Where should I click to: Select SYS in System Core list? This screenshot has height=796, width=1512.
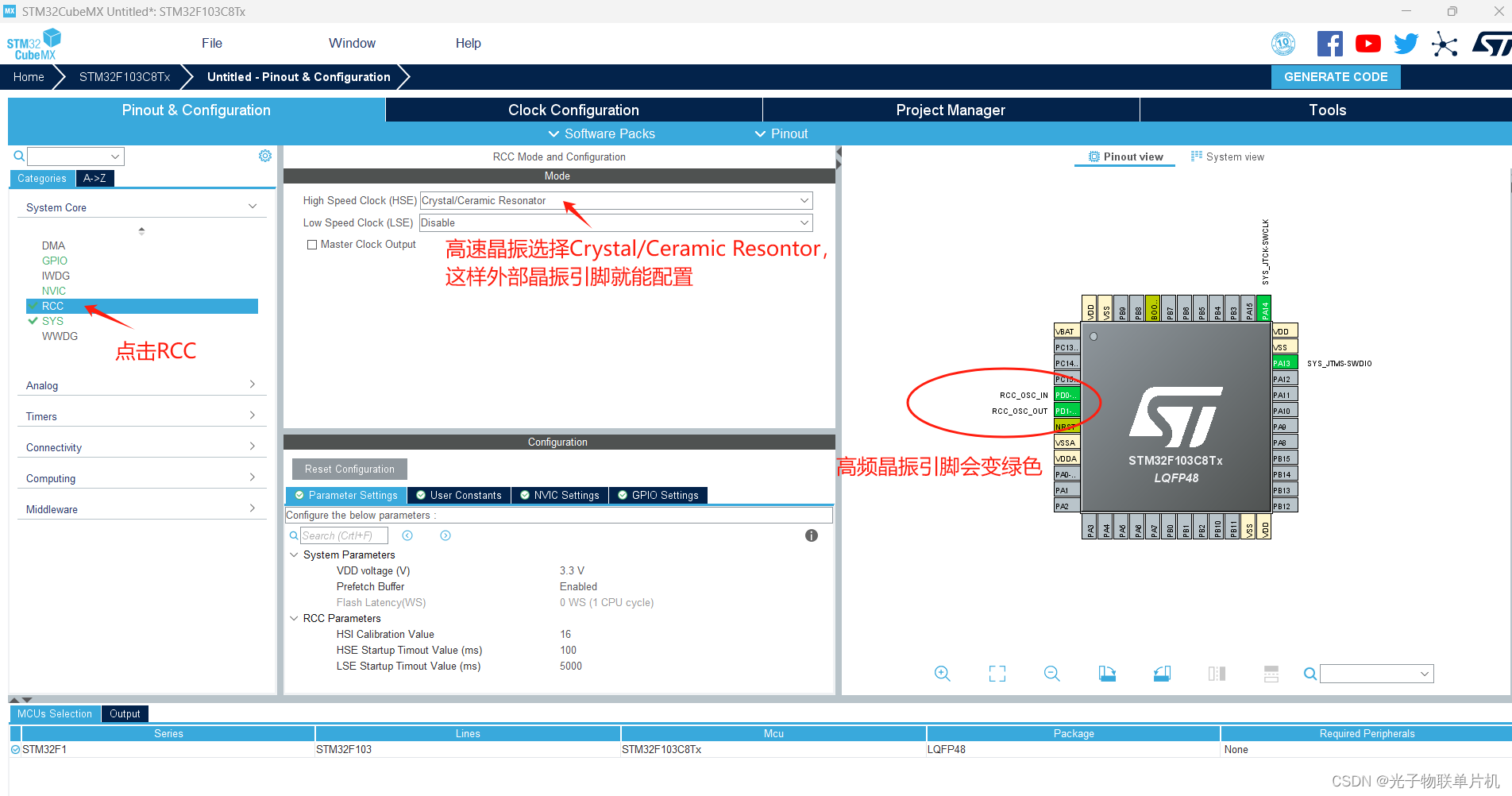(x=52, y=321)
